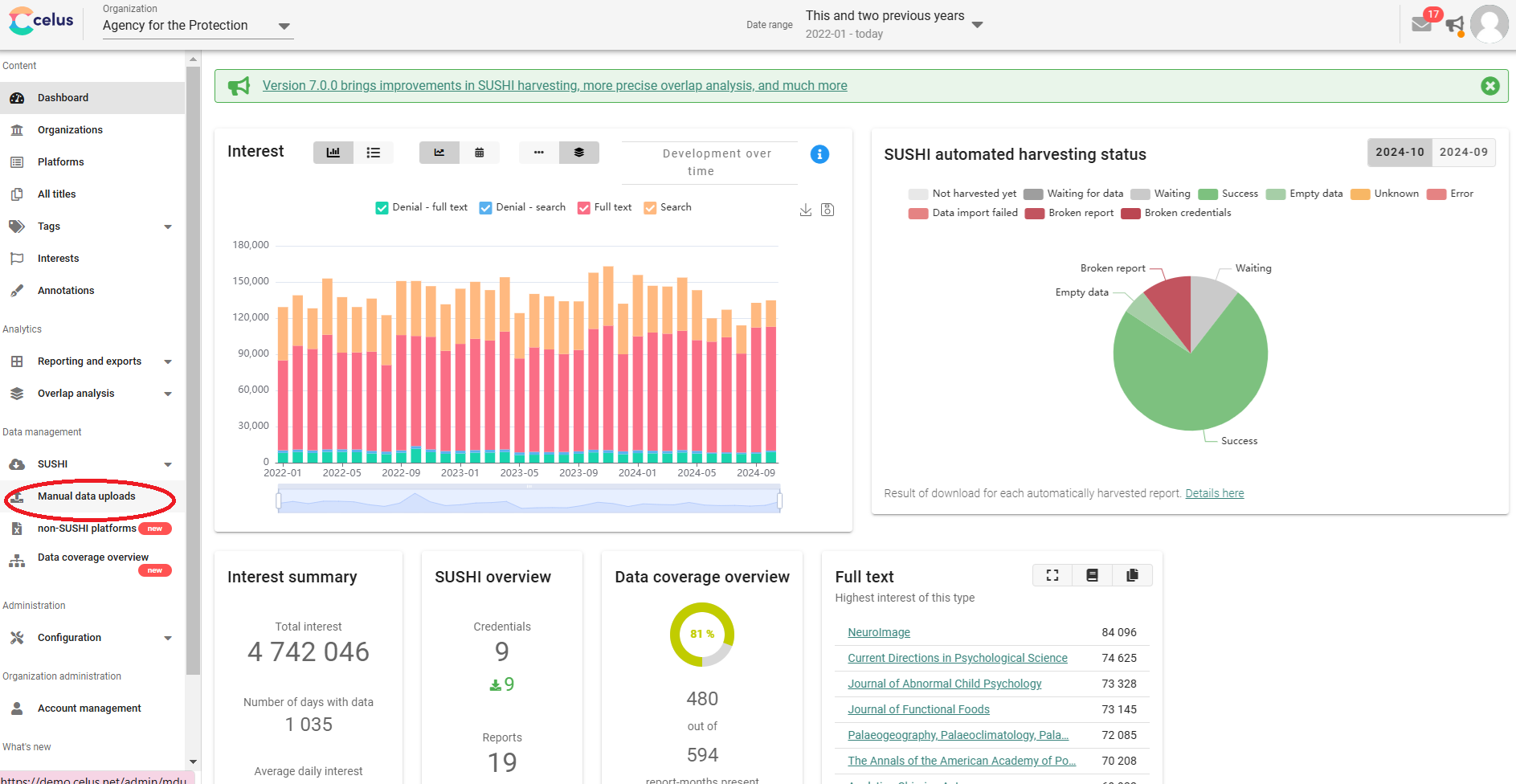Open the announcements megaphone icon in header
This screenshot has height=784, width=1516.
point(1454,25)
